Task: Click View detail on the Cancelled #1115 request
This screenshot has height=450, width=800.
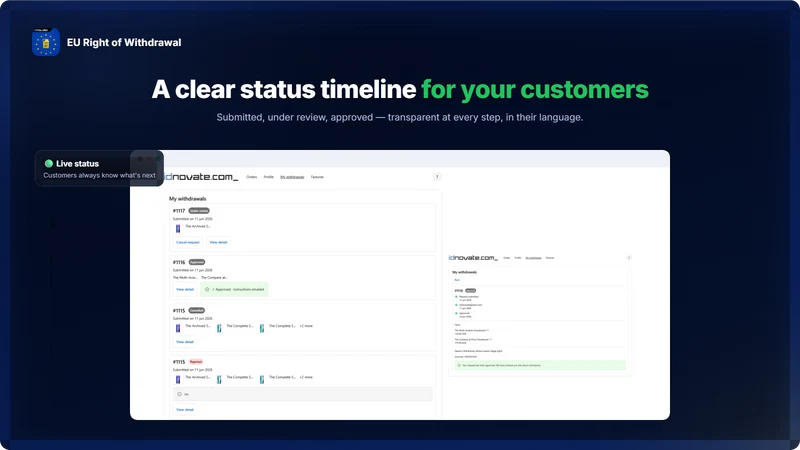Action: point(185,342)
